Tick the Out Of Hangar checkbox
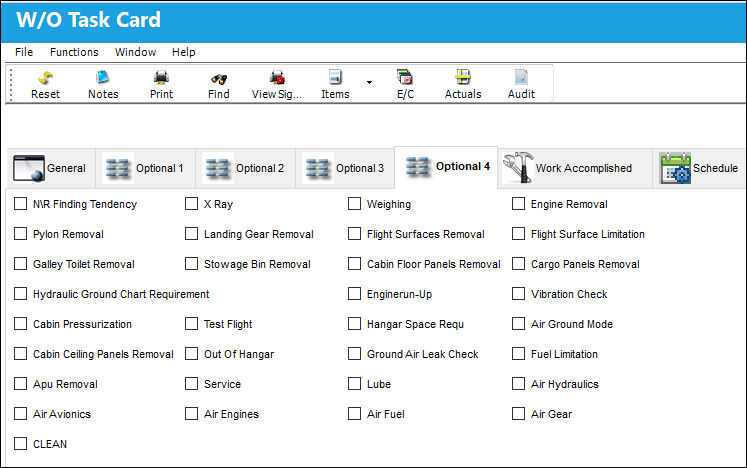Viewport: 747px width, 468px height. click(192, 354)
